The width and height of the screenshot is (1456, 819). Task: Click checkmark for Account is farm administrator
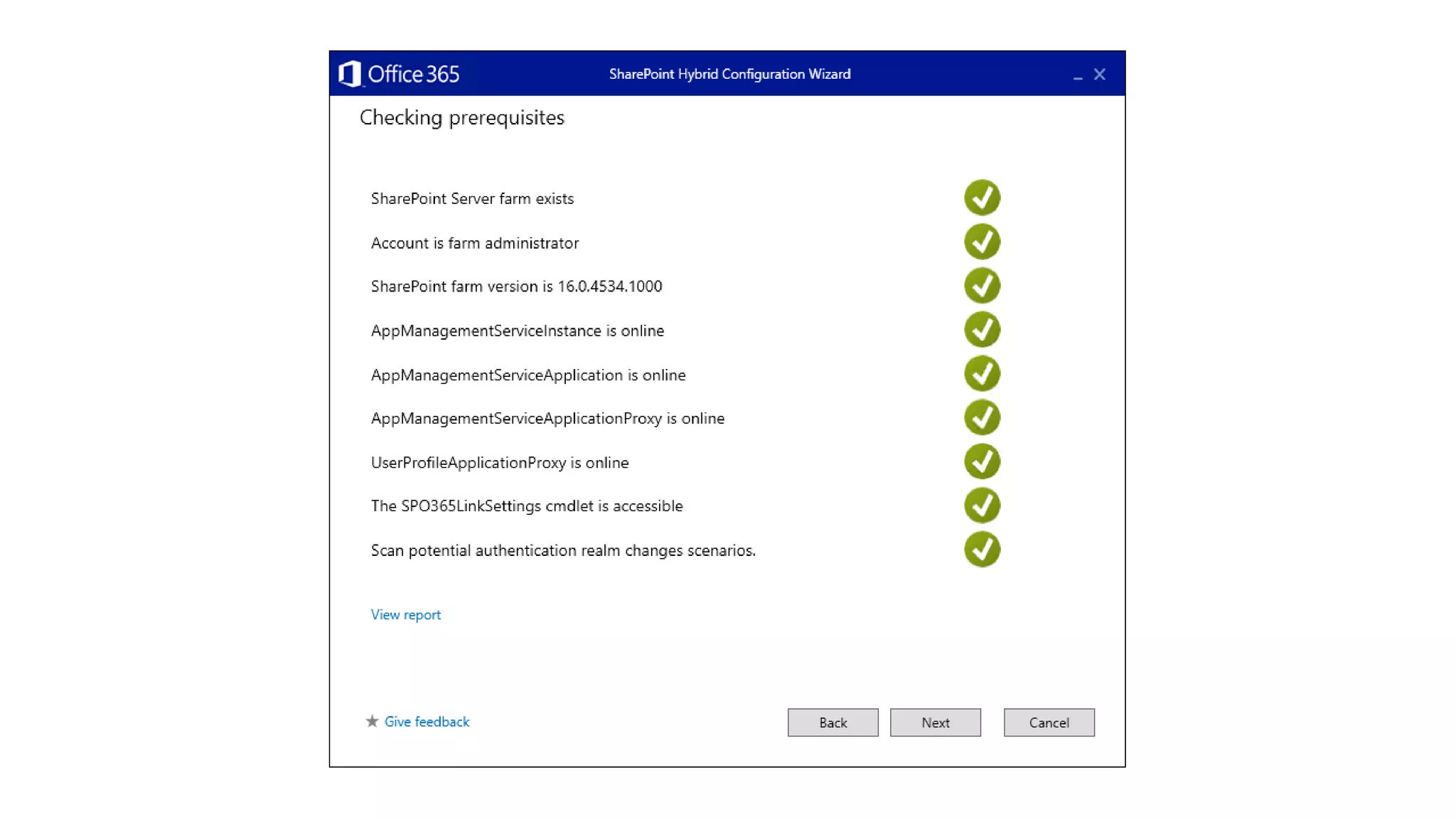(x=982, y=242)
